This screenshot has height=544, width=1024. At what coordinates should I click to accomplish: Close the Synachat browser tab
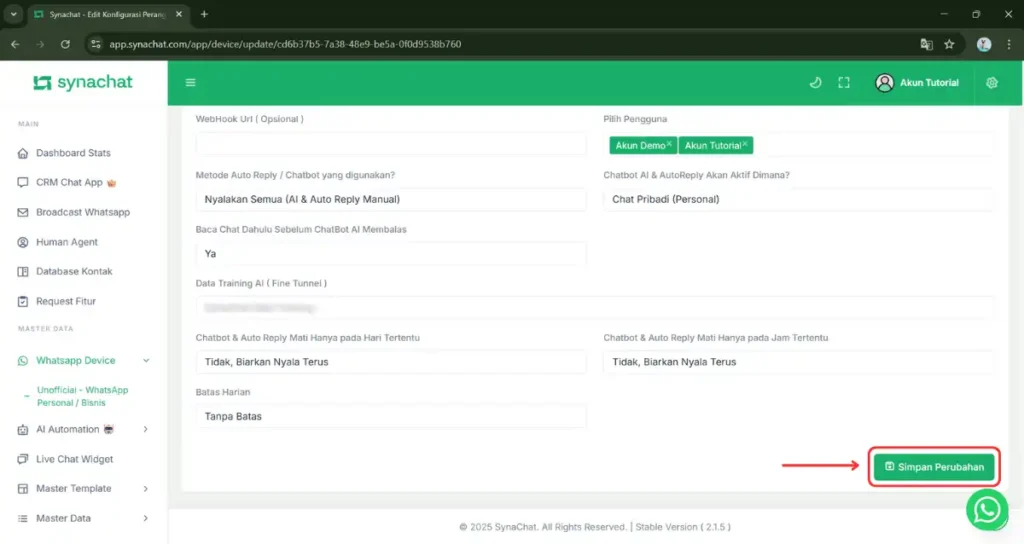(179, 14)
